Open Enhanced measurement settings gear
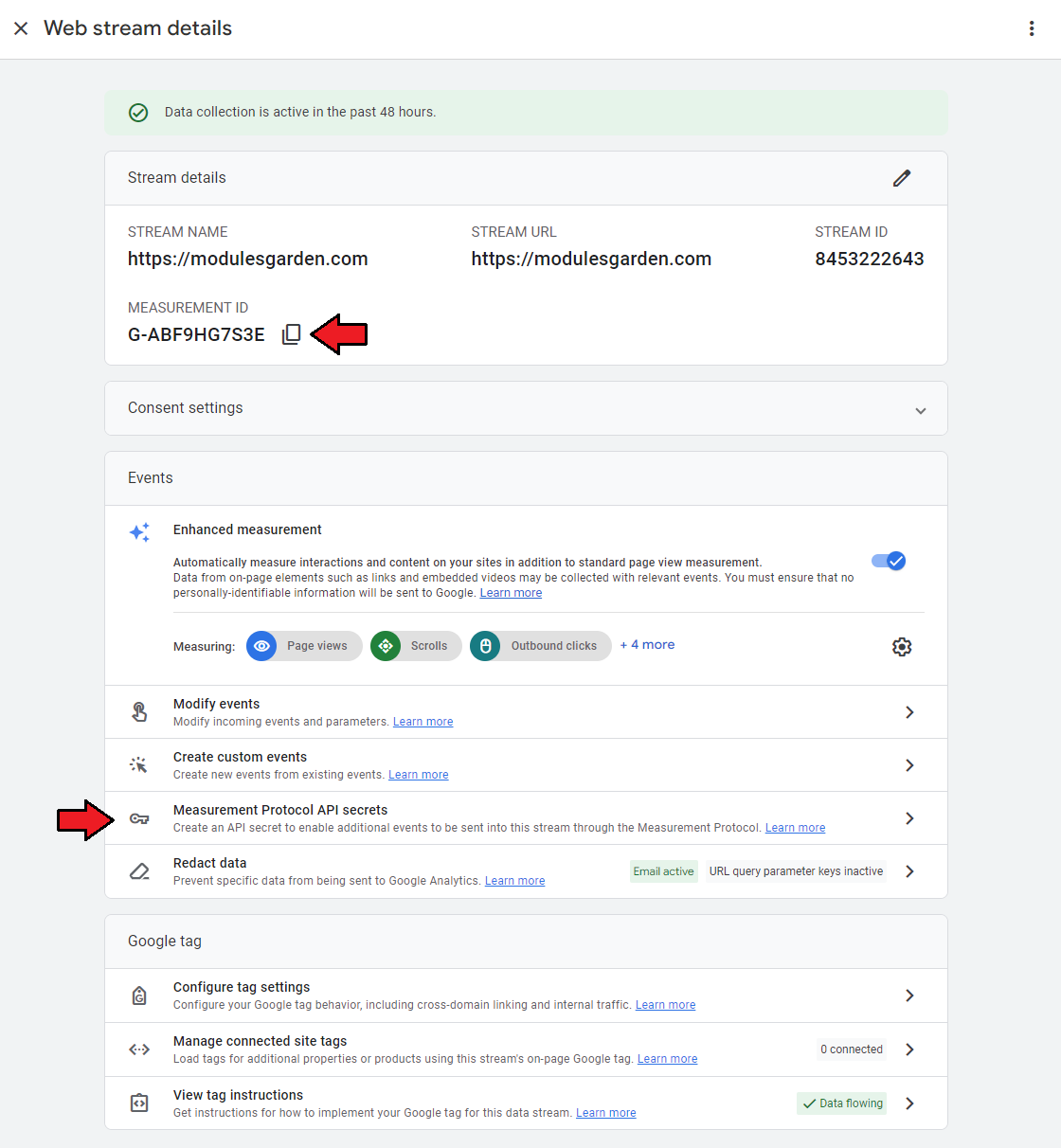This screenshot has height=1148, width=1061. pyautogui.click(x=902, y=647)
